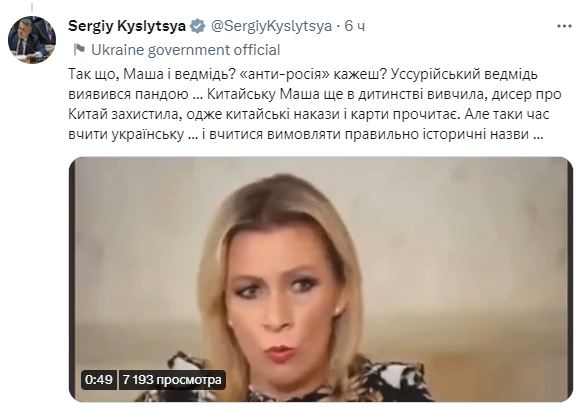Click the gray government flag icon

[79, 50]
